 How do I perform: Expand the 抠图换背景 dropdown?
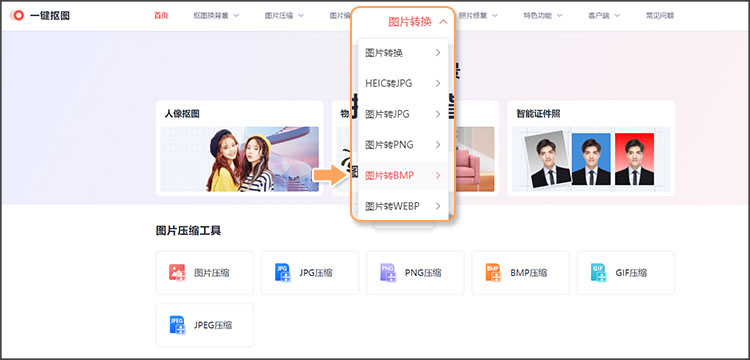tap(216, 15)
